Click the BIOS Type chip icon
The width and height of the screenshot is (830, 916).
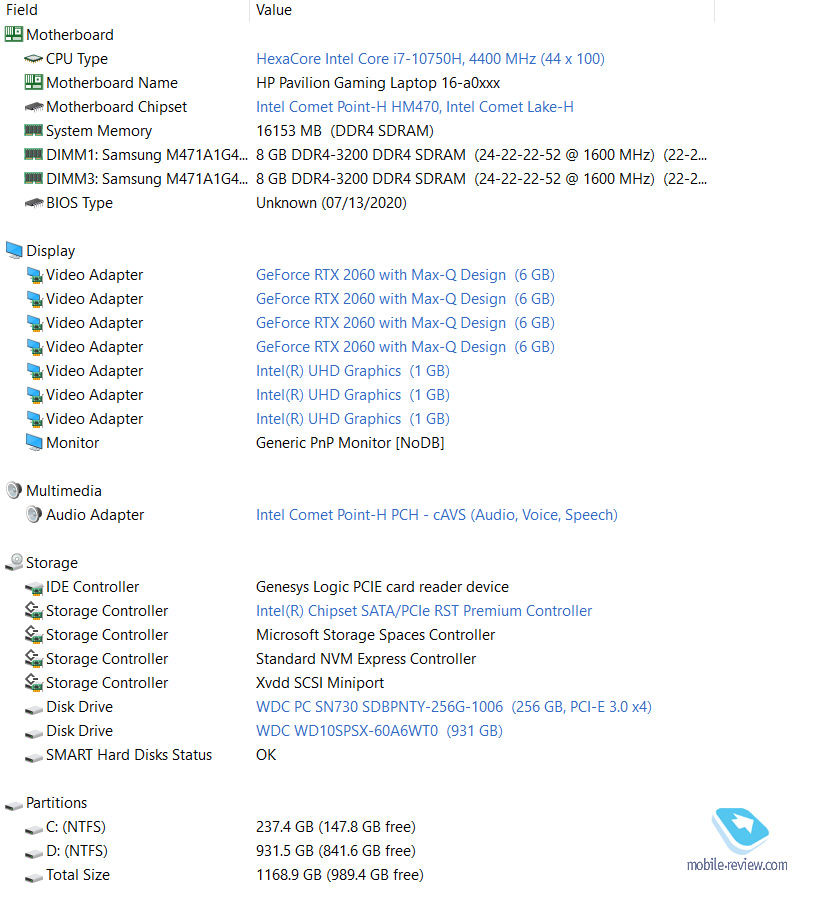pyautogui.click(x=33, y=203)
